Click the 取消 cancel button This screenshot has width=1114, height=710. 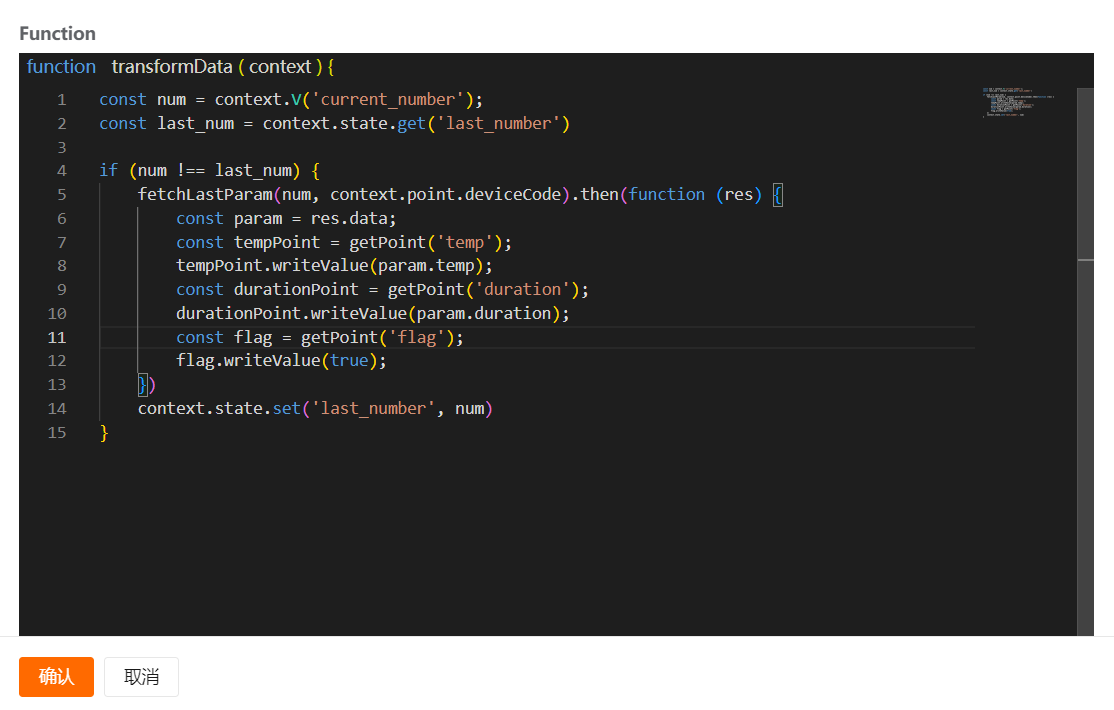point(141,677)
